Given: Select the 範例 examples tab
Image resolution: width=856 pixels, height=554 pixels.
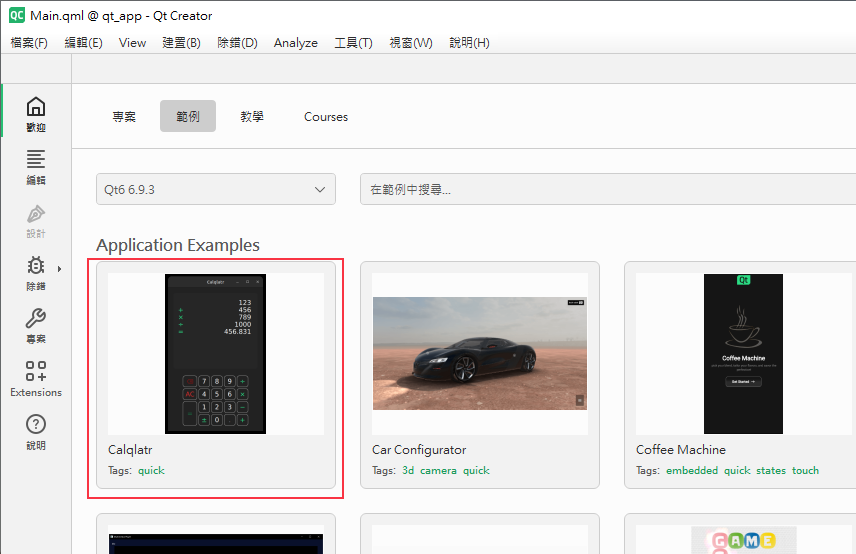Looking at the screenshot, I should pyautogui.click(x=188, y=116).
